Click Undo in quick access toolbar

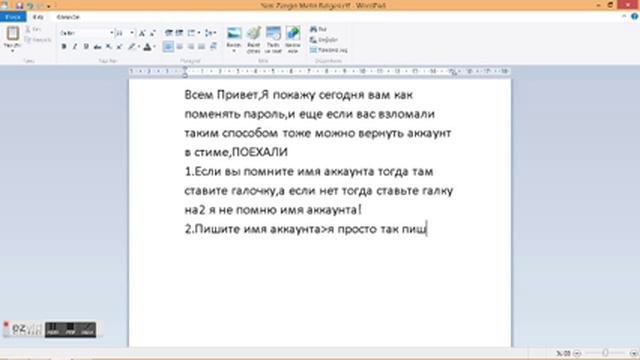point(30,5)
